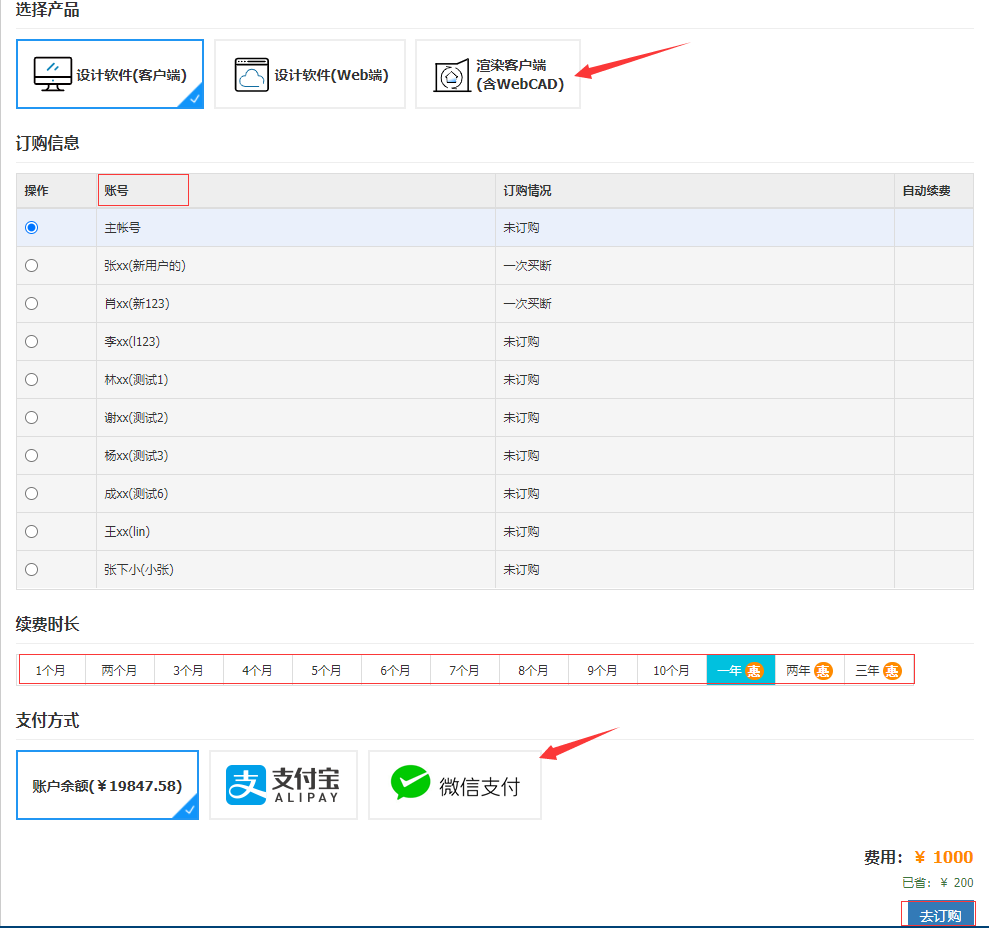Choose radio button for 王xx(lin)
The height and width of the screenshot is (928, 989).
pos(32,531)
